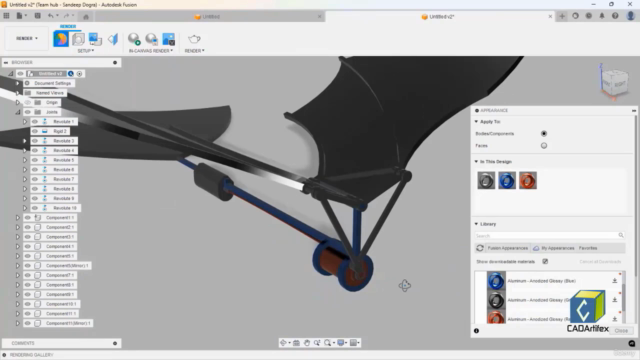This screenshot has width=640, height=360.
Task: Open the Orbit tool in the navigation bar
Action: coord(283,343)
